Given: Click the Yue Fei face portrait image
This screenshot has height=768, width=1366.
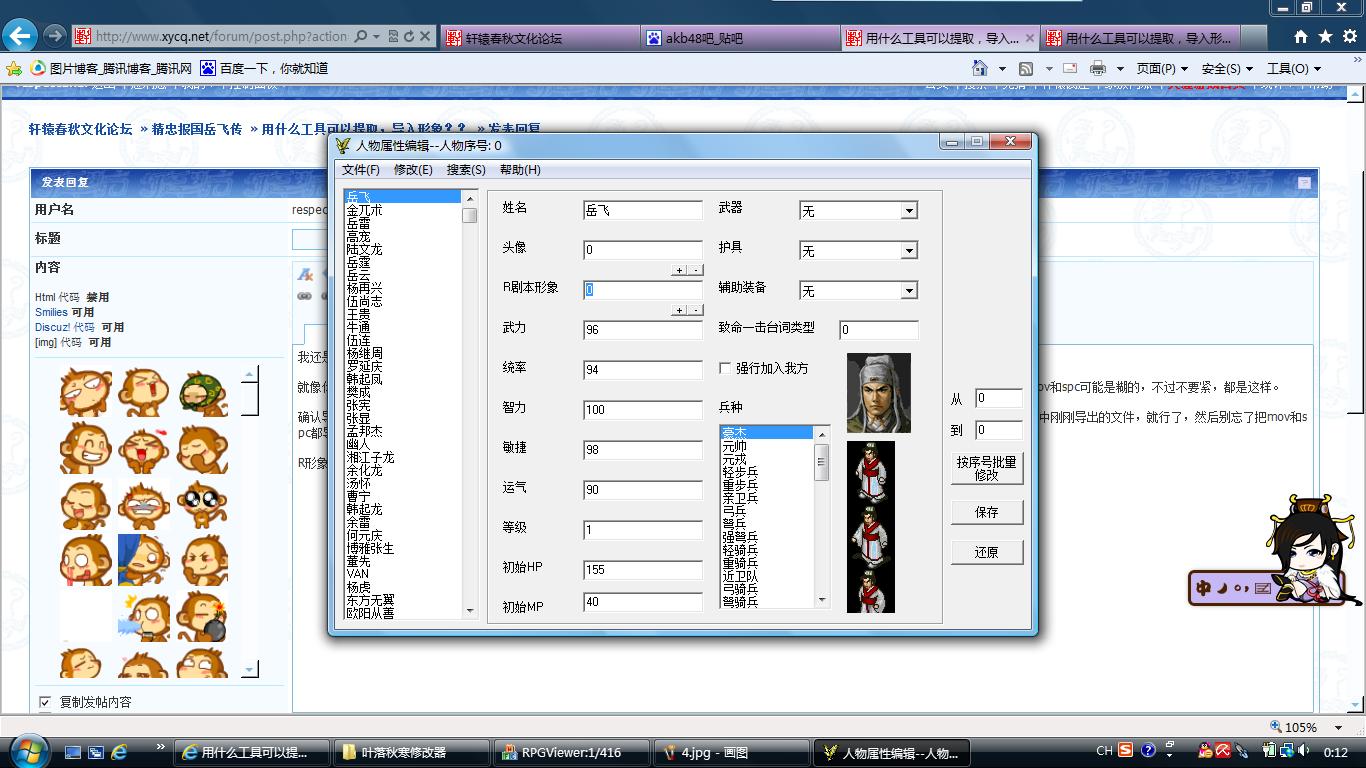Looking at the screenshot, I should [878, 393].
